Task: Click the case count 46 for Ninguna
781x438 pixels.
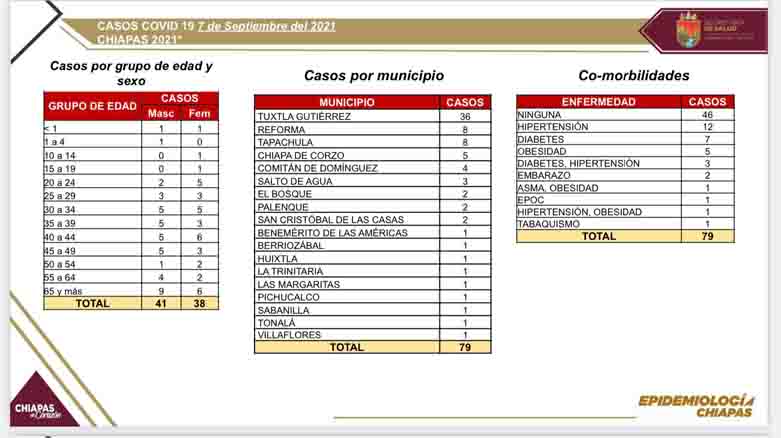Action: (x=707, y=115)
